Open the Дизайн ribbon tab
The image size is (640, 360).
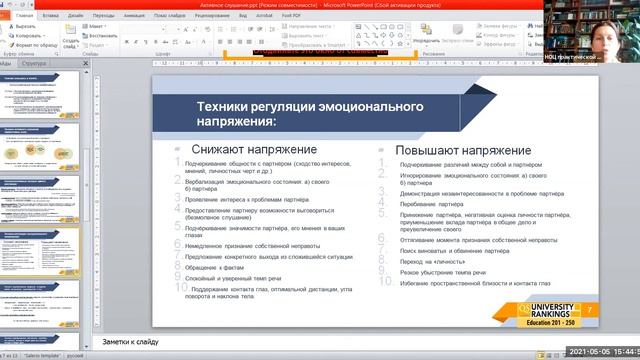click(76, 16)
